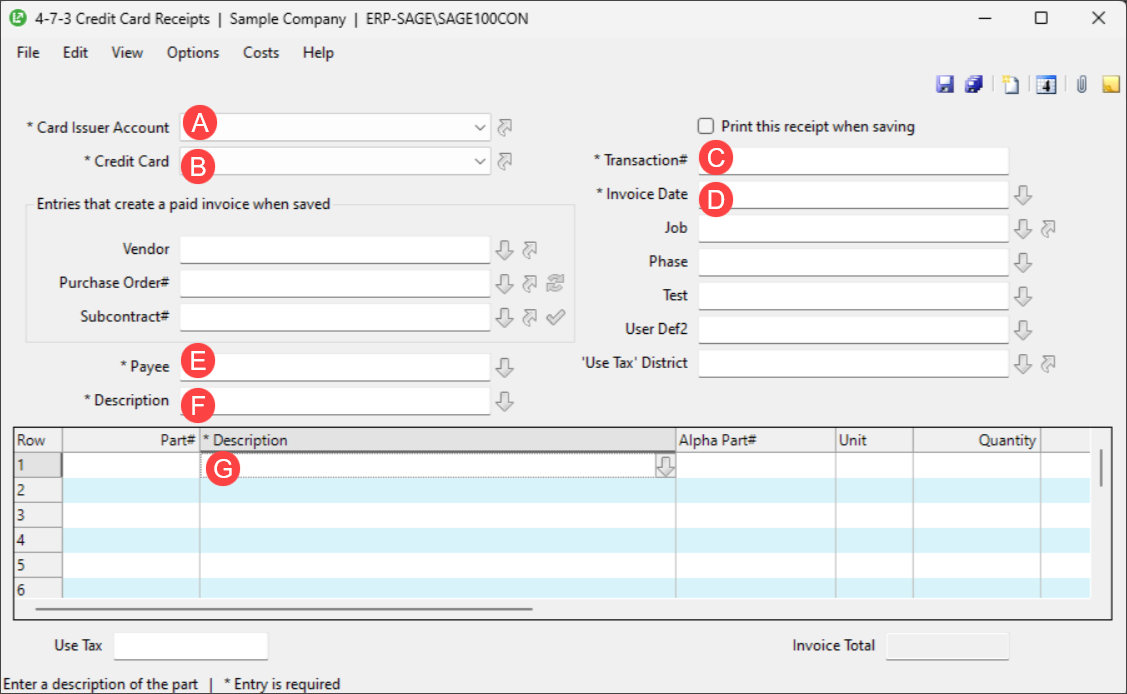
Task: Open the User Def2 lookup arrow
Action: (1023, 330)
